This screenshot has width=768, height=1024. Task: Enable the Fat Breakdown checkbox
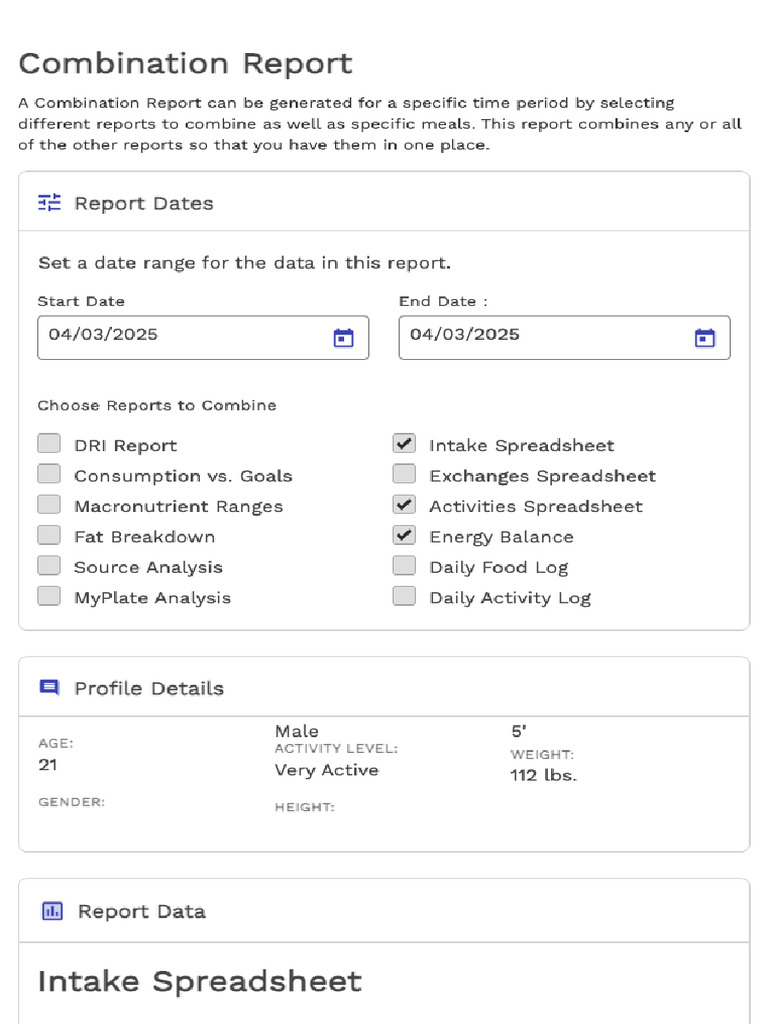click(x=49, y=536)
